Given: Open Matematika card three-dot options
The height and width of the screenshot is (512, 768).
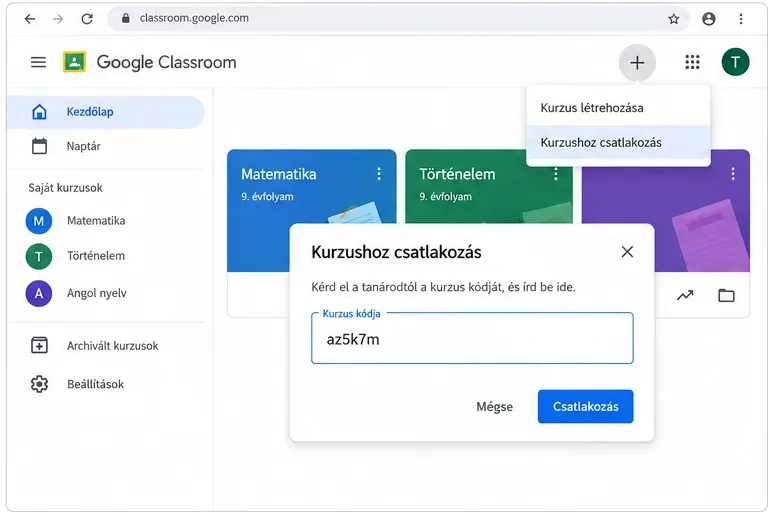Looking at the screenshot, I should [x=379, y=173].
